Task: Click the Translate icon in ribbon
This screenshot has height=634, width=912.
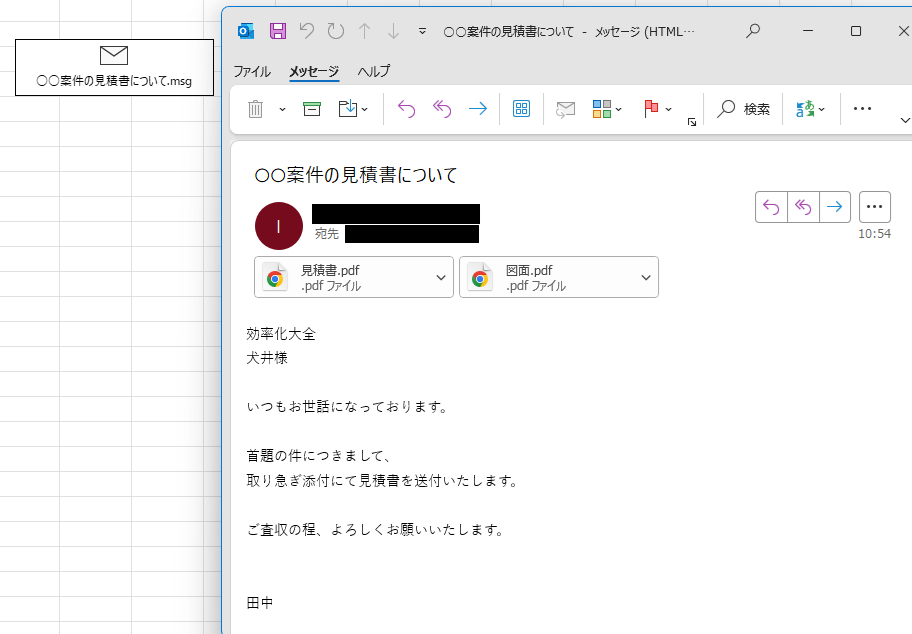Action: point(804,109)
